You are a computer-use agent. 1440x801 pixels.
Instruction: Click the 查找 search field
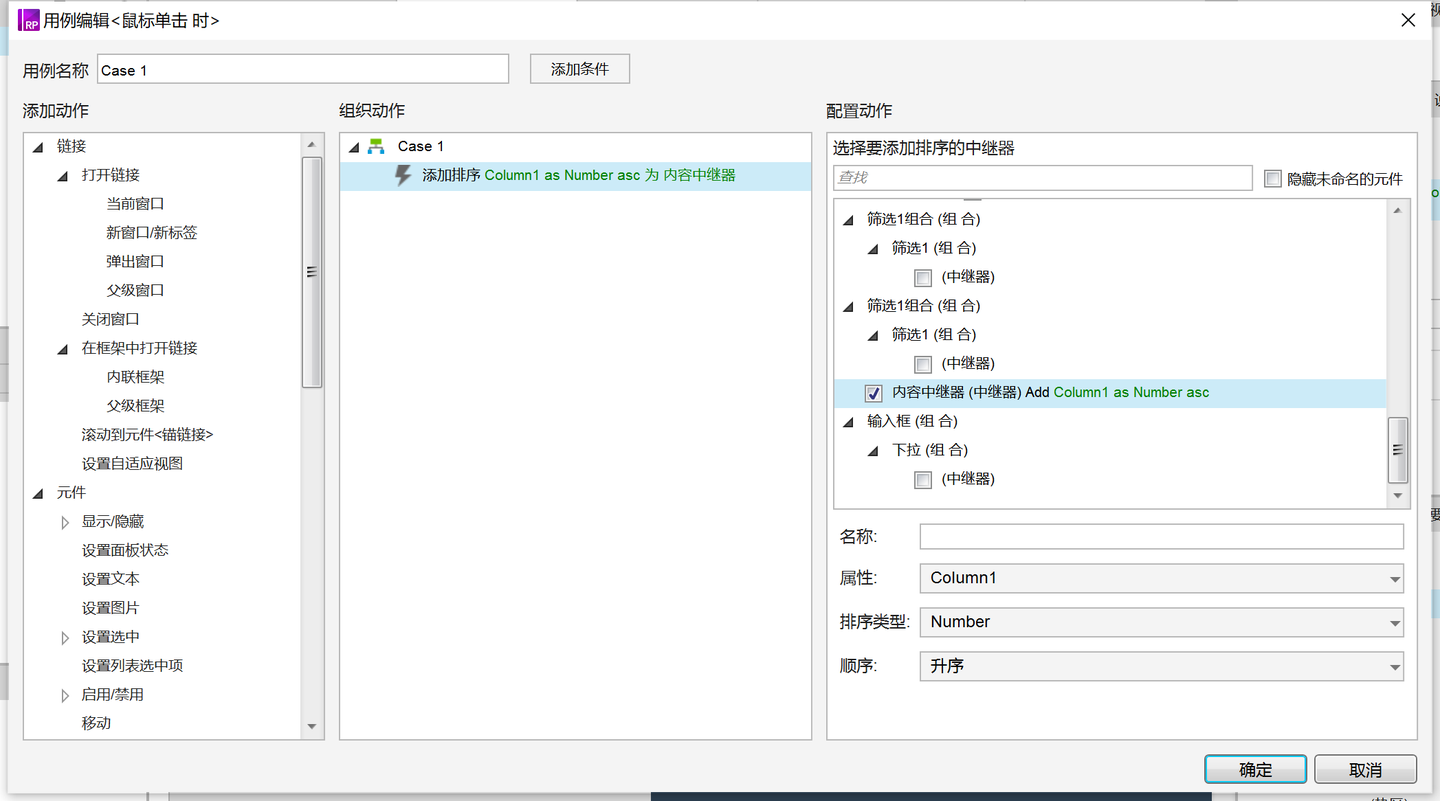click(x=1043, y=178)
